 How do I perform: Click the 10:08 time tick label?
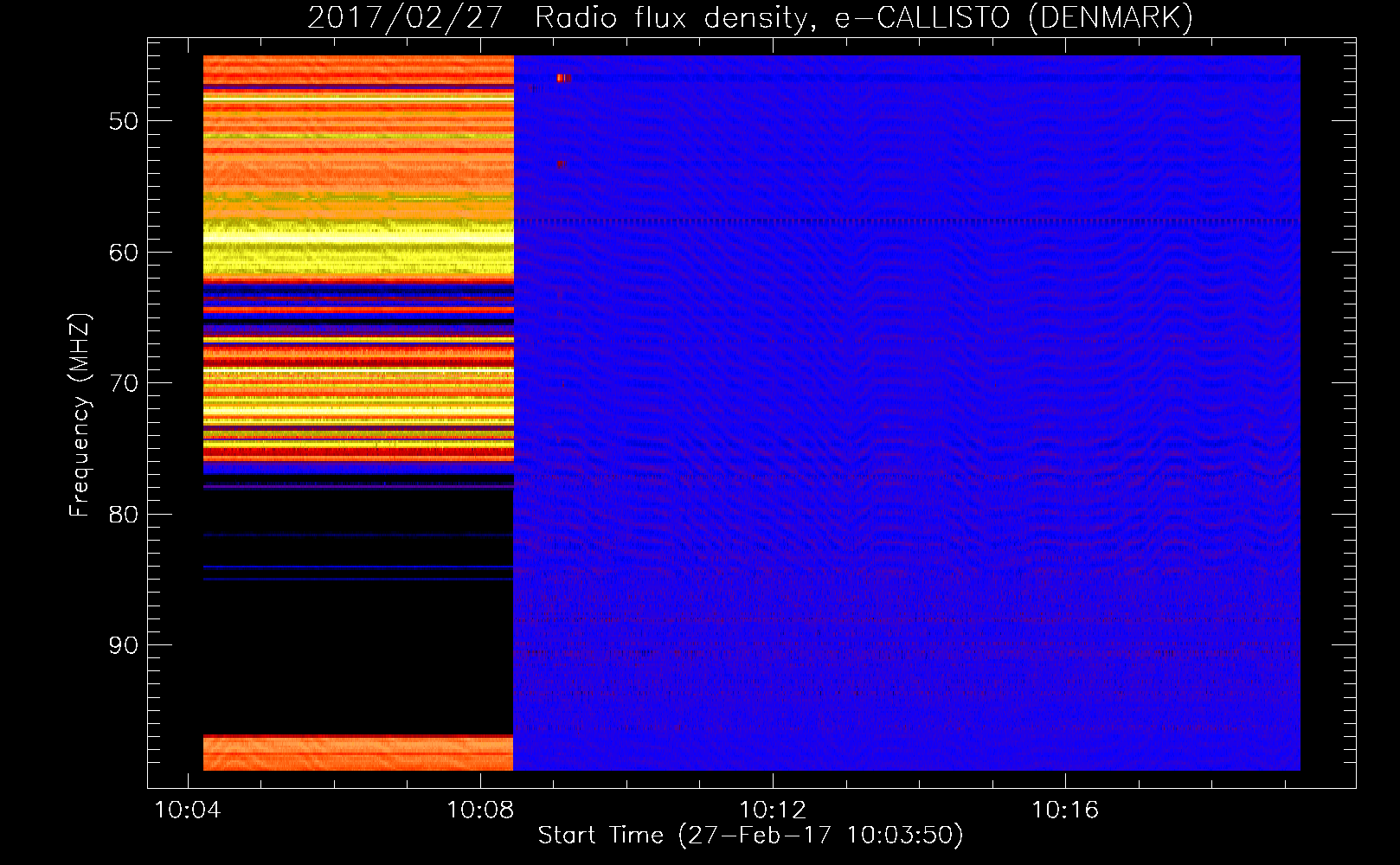(x=480, y=811)
